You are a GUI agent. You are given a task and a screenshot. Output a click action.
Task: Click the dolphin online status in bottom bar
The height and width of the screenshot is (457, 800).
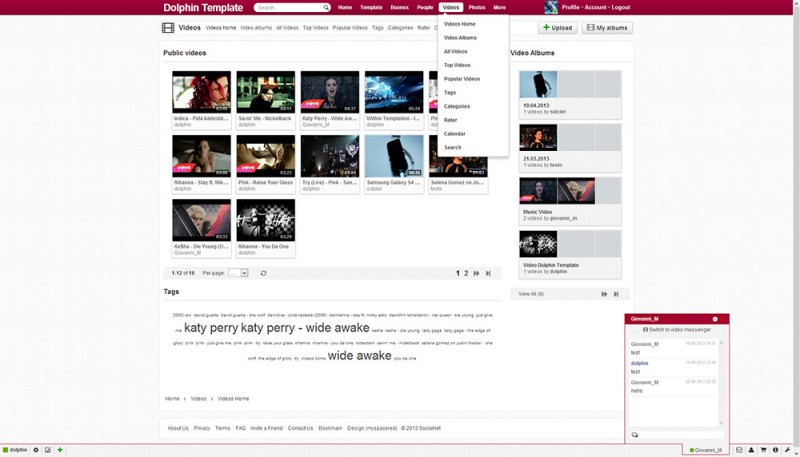[x=15, y=450]
